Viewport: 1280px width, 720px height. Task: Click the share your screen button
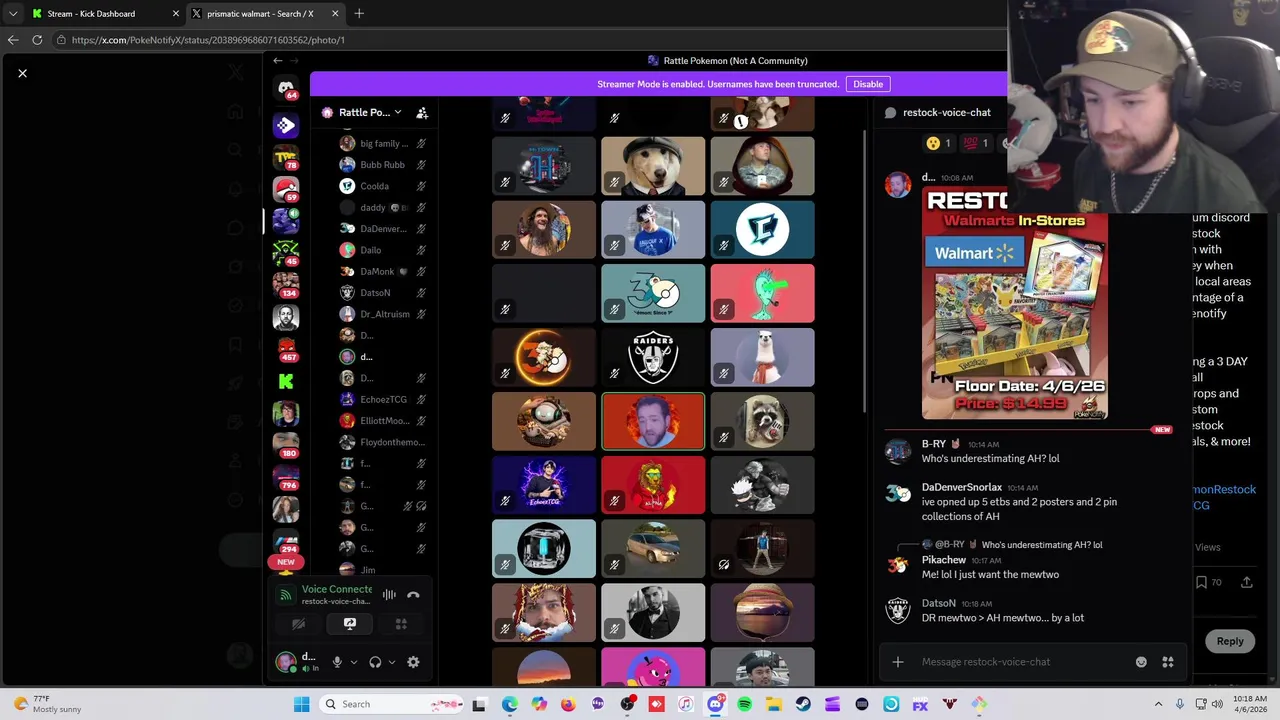[x=350, y=624]
